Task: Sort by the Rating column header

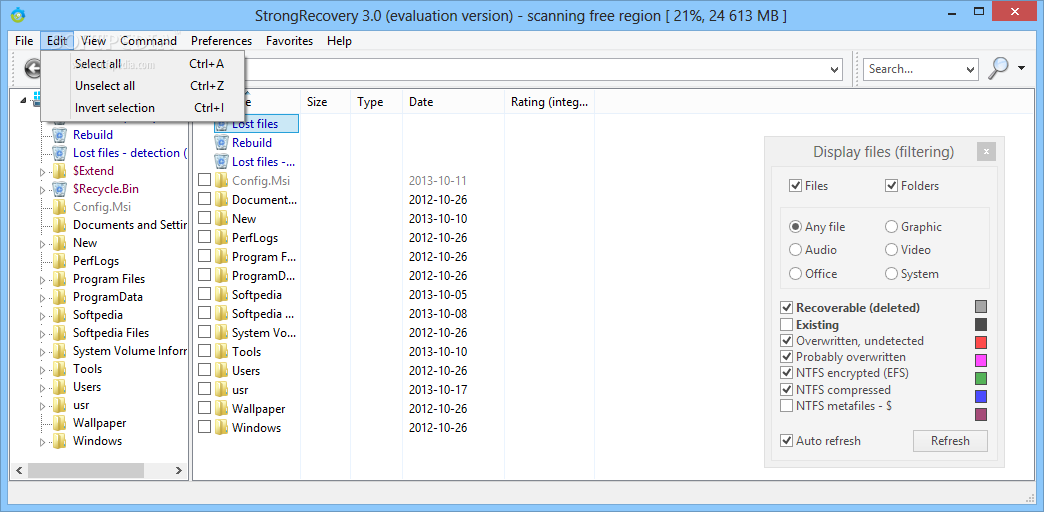Action: [x=549, y=102]
